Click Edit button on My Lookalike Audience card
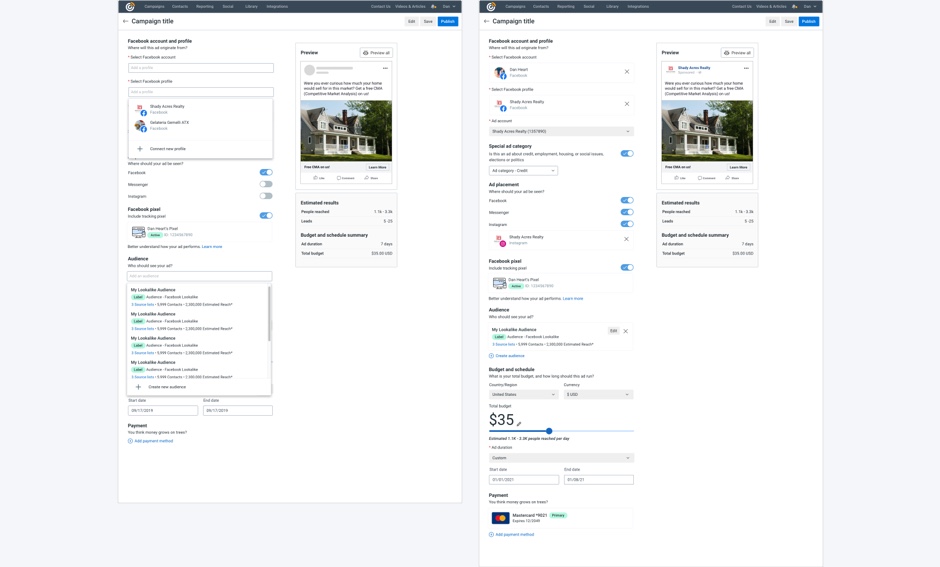 coord(613,331)
